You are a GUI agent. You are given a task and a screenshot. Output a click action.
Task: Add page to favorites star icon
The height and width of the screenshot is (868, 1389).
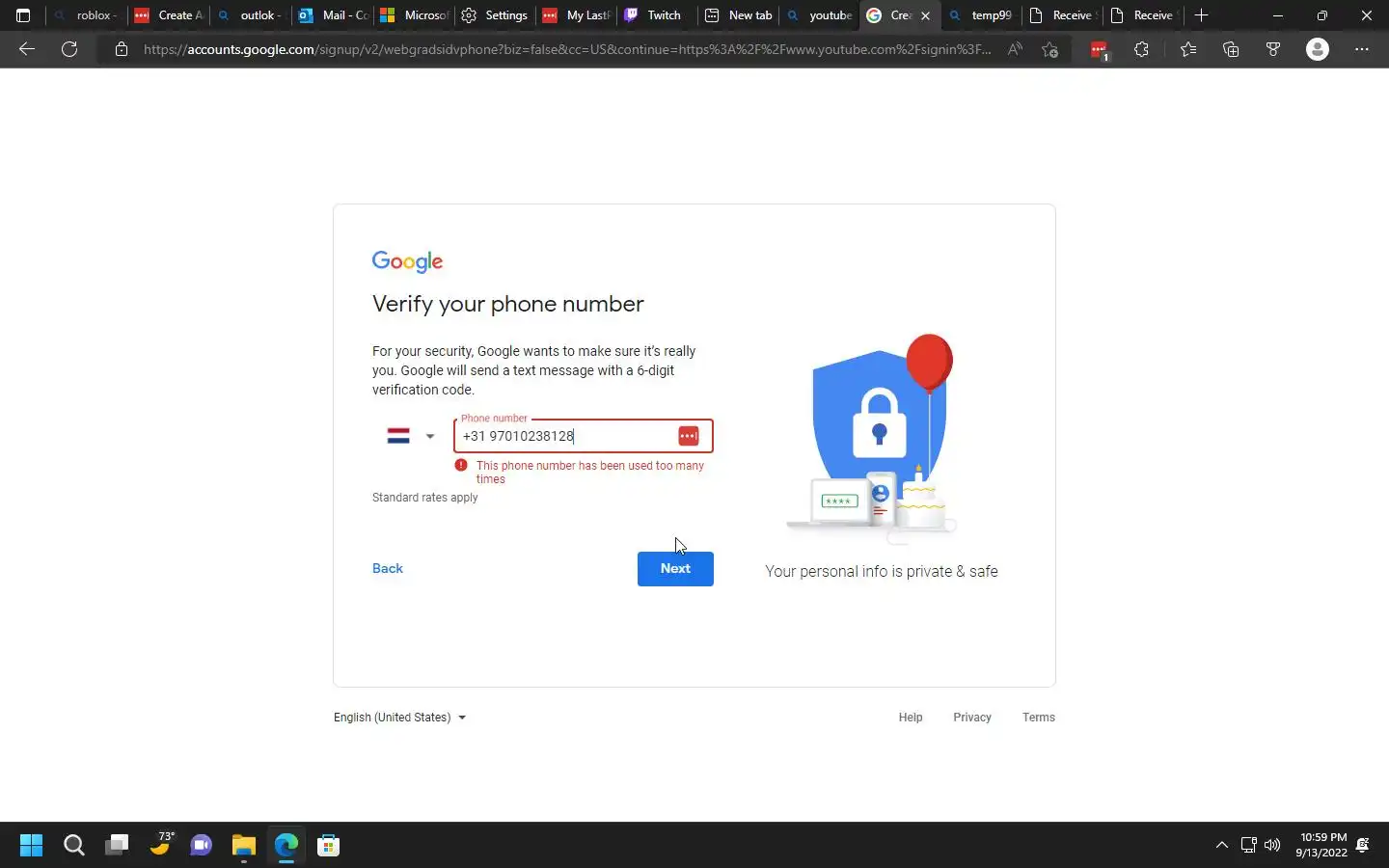tap(1050, 49)
